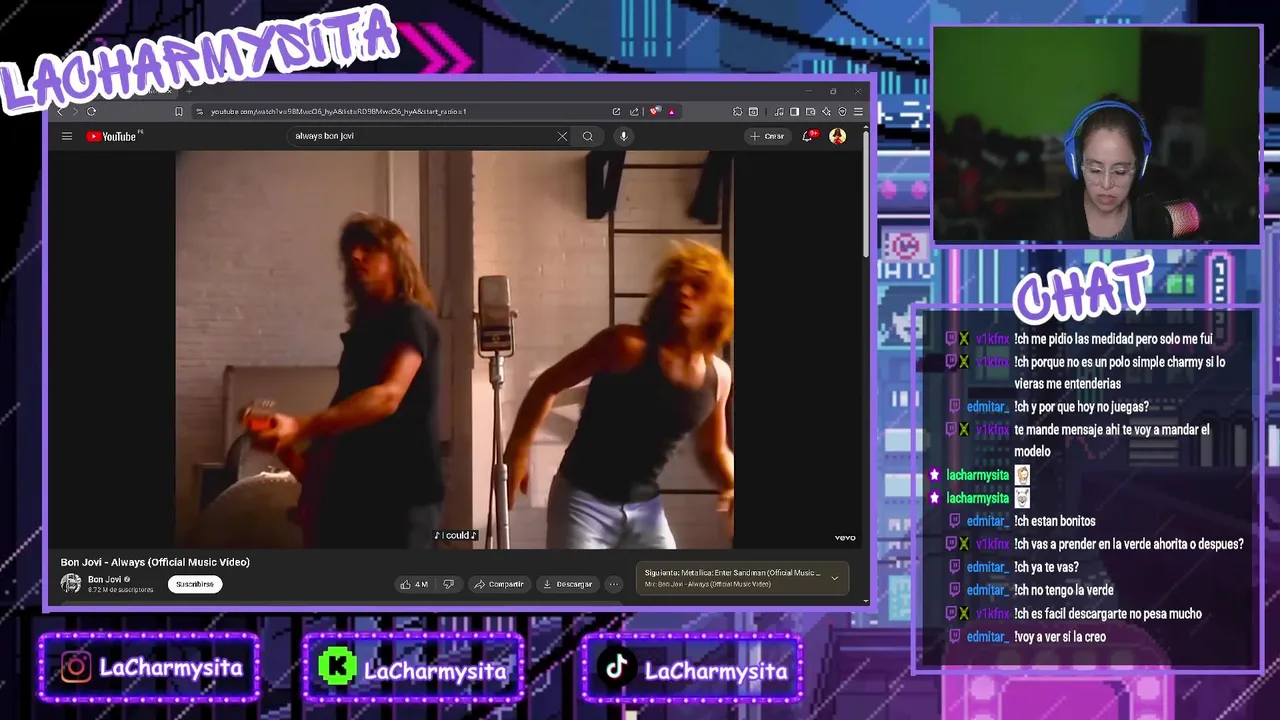Clear the search box with the X

pyautogui.click(x=562, y=136)
